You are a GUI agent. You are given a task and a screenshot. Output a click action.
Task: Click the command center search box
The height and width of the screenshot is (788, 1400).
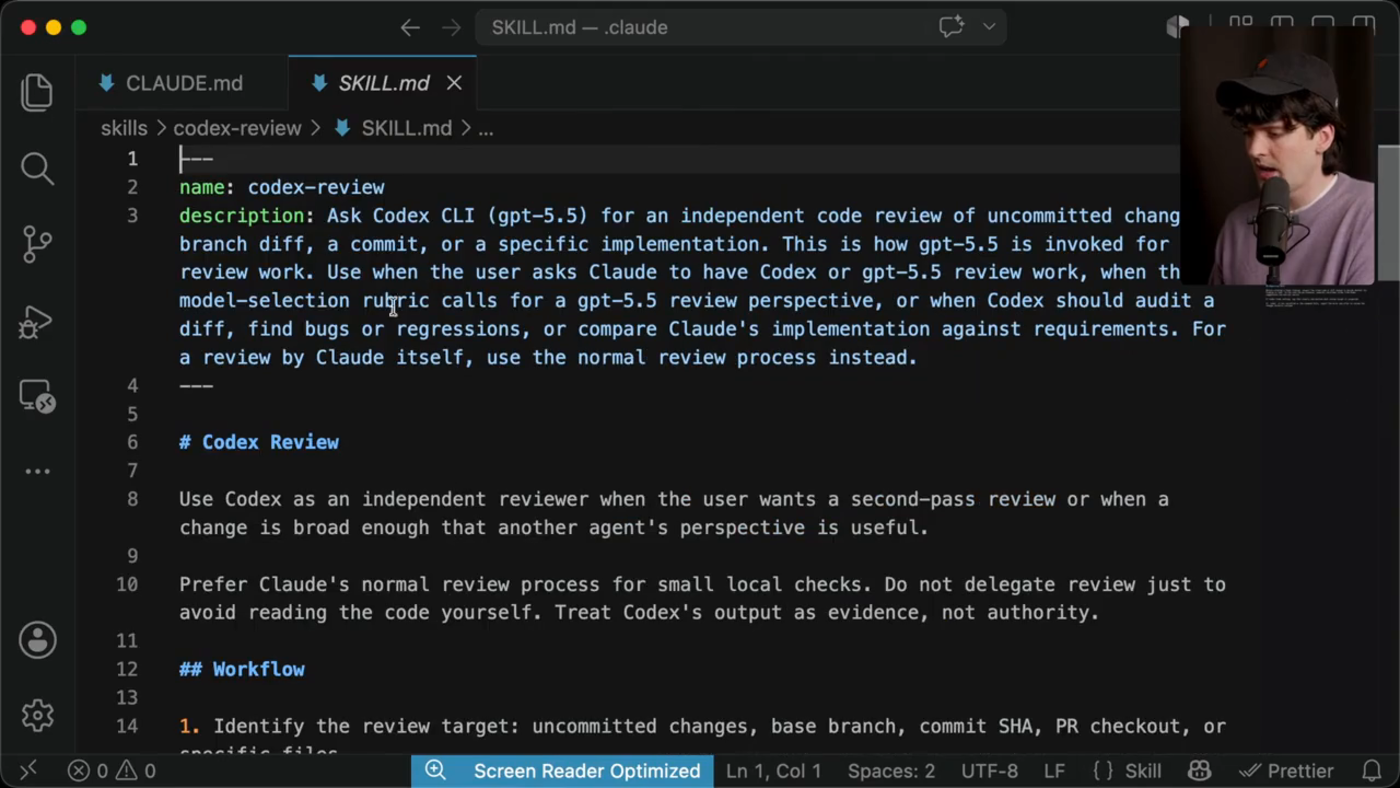(x=740, y=27)
